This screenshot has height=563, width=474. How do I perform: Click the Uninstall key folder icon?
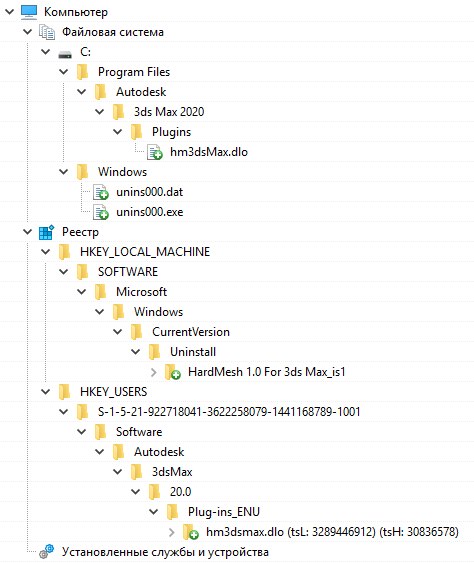coord(155,352)
